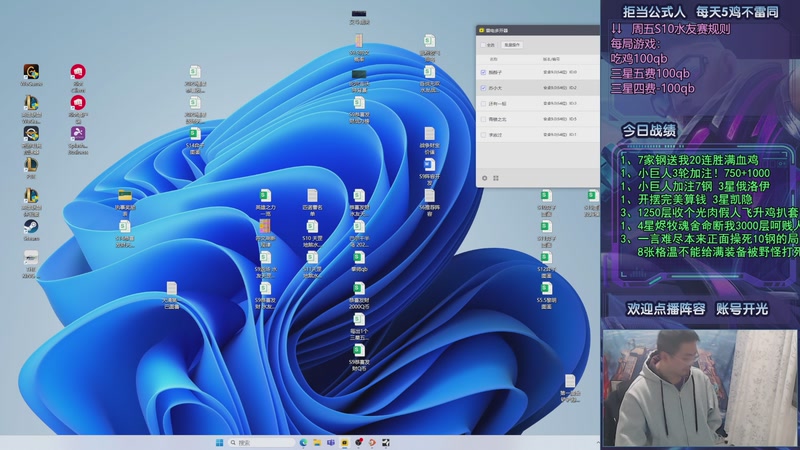Image resolution: width=800 pixels, height=450 pixels.
Task: Click the version/ID column header in multi-opener
Action: coord(552,59)
